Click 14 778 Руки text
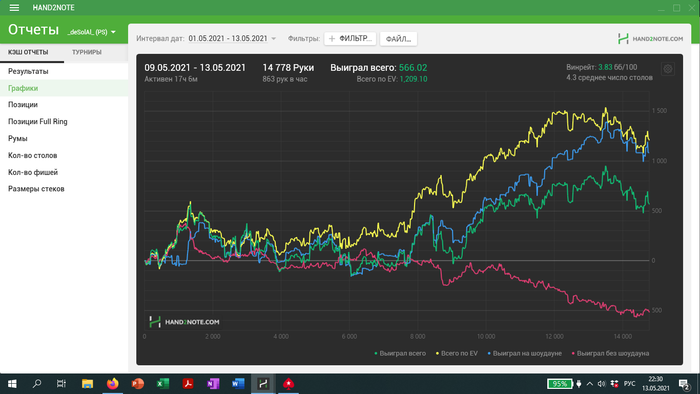Image resolution: width=700 pixels, height=394 pixels. click(288, 68)
